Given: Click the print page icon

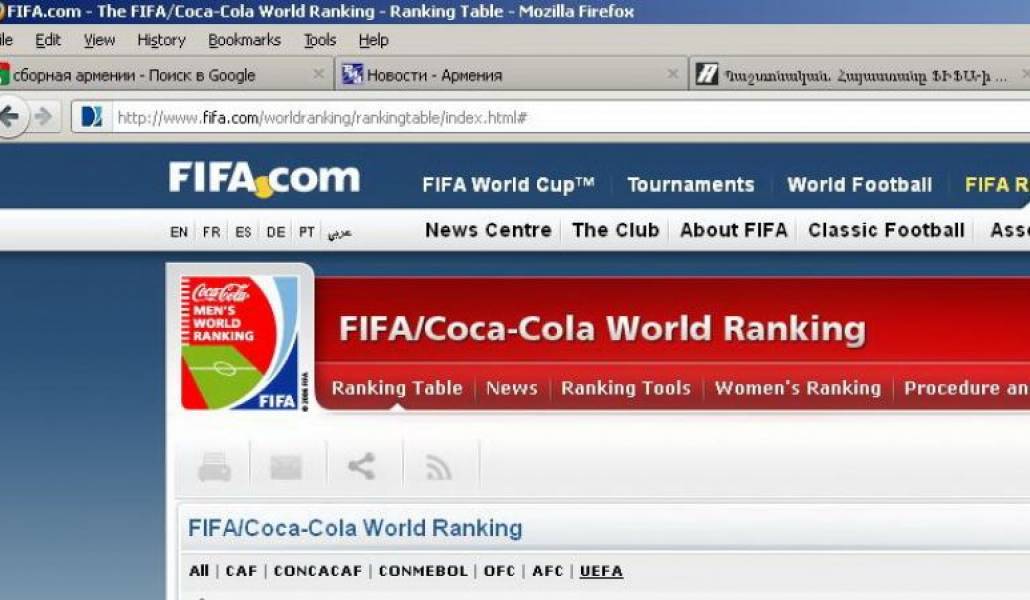Looking at the screenshot, I should pos(214,466).
